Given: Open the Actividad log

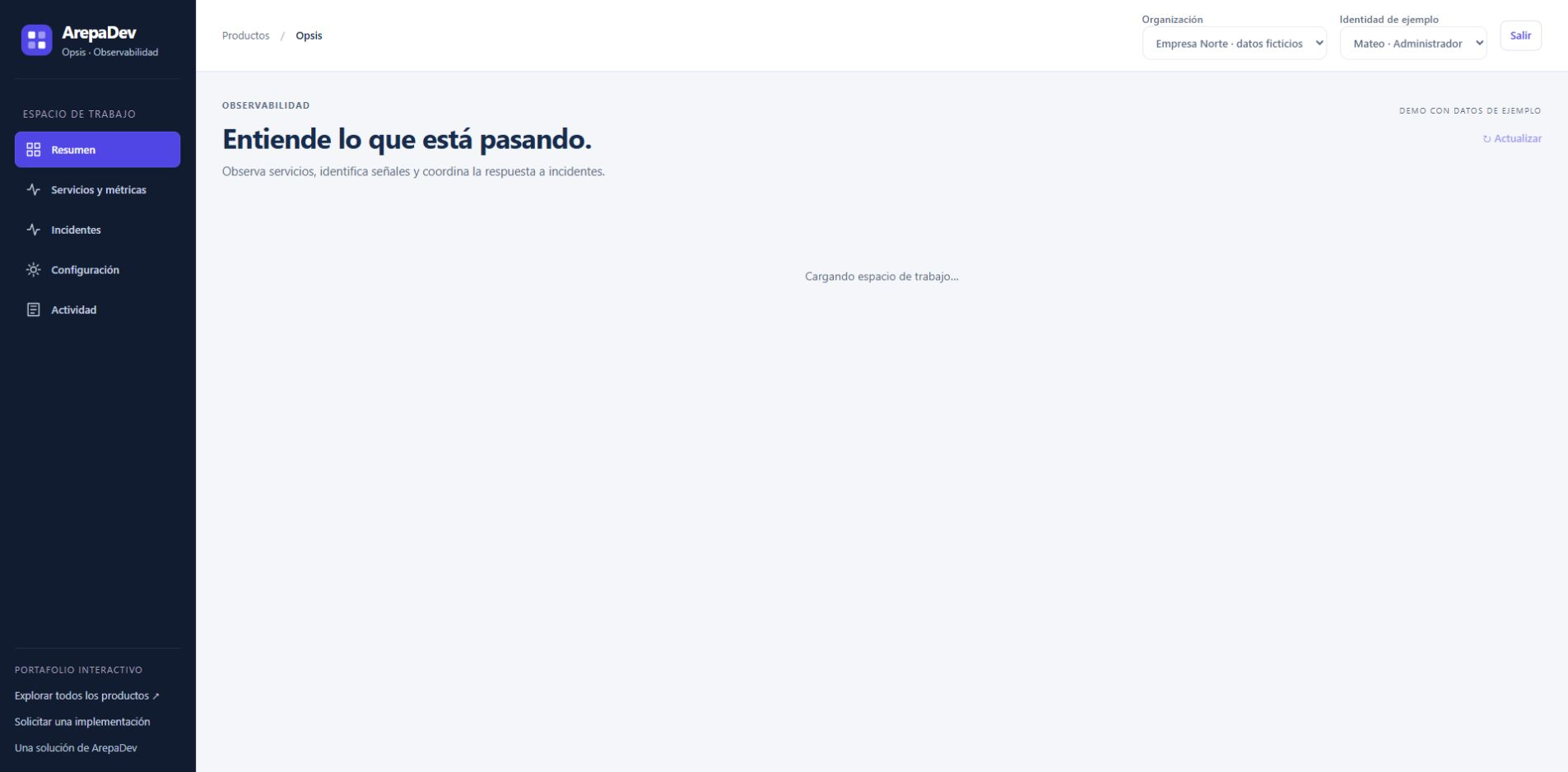Looking at the screenshot, I should pyautogui.click(x=97, y=309).
